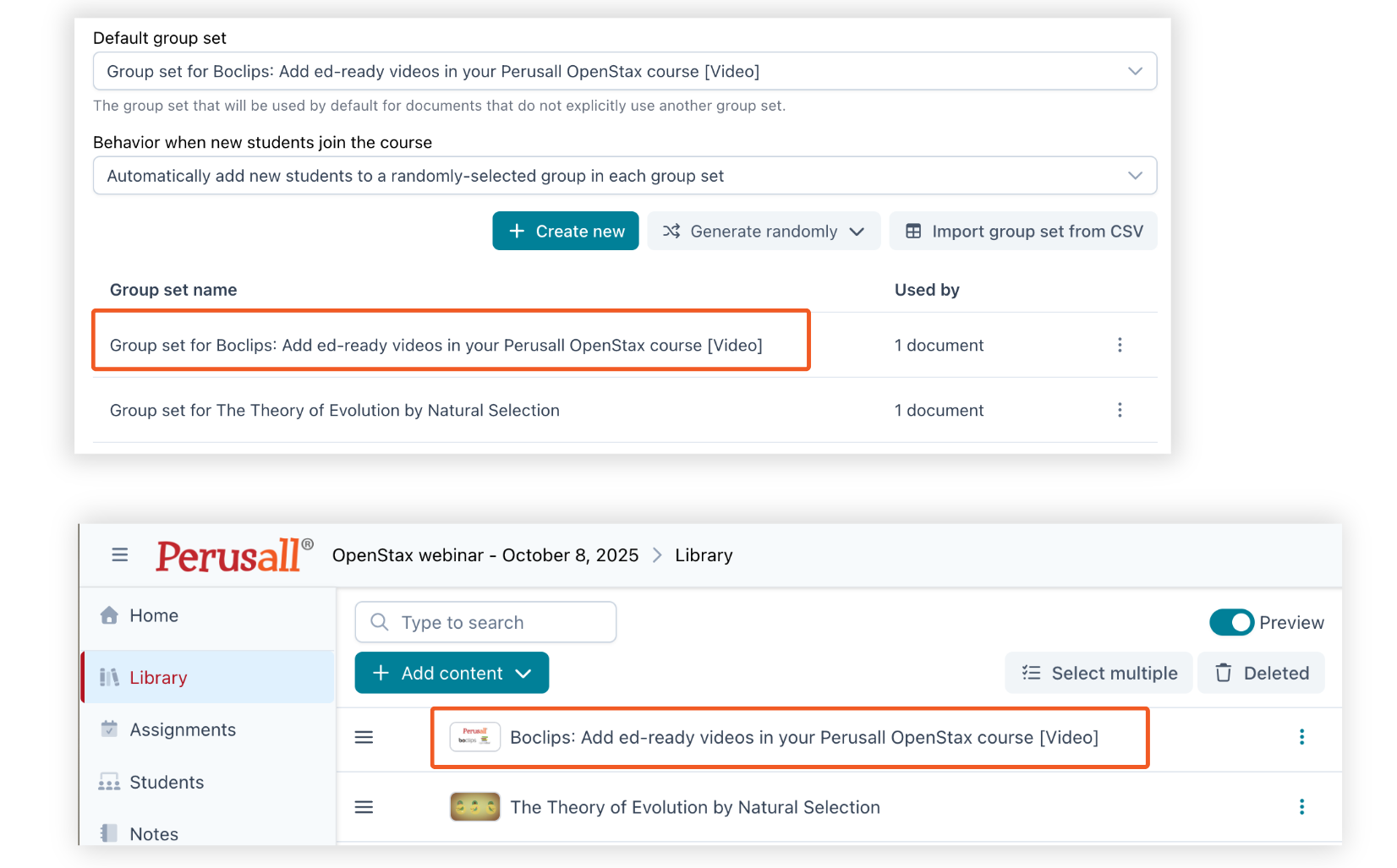The width and height of the screenshot is (1397, 868).
Task: Click the Library breadcrumb
Action: (704, 555)
